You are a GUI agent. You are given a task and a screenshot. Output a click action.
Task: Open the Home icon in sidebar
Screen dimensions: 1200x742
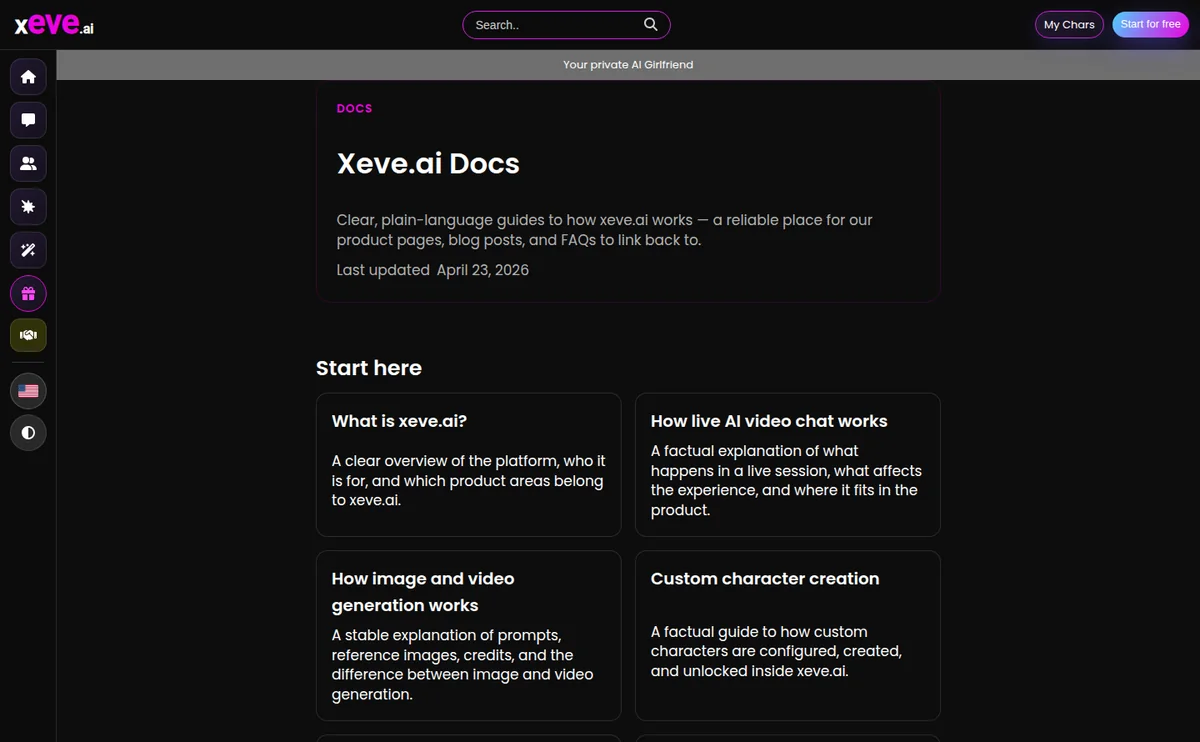28,77
